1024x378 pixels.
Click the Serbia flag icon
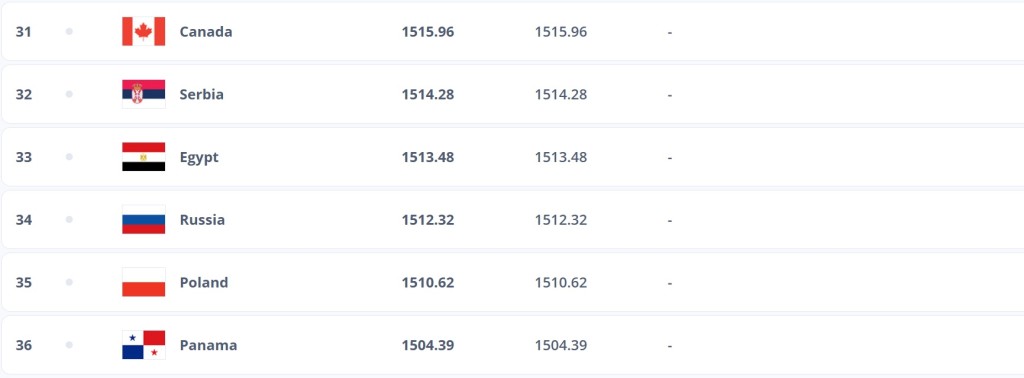pos(144,94)
